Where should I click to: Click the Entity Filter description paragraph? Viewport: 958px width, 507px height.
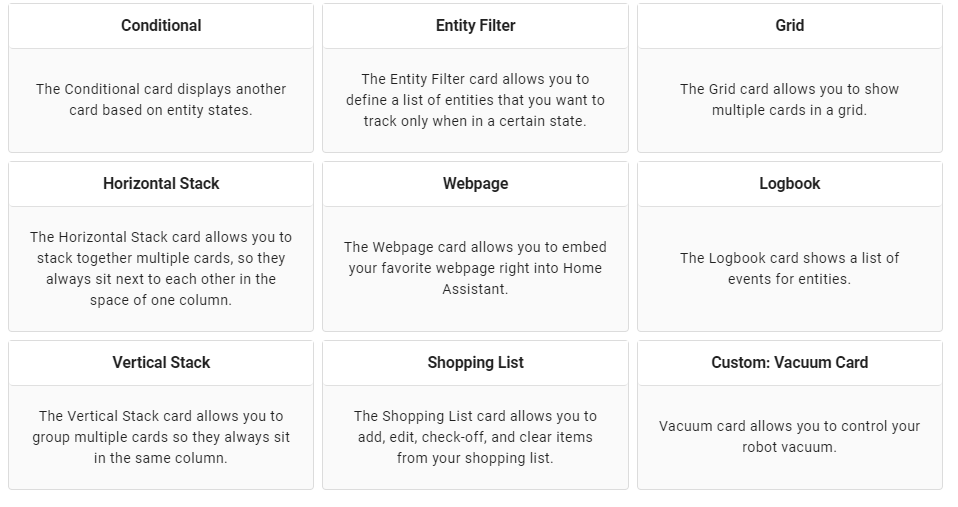click(475, 100)
